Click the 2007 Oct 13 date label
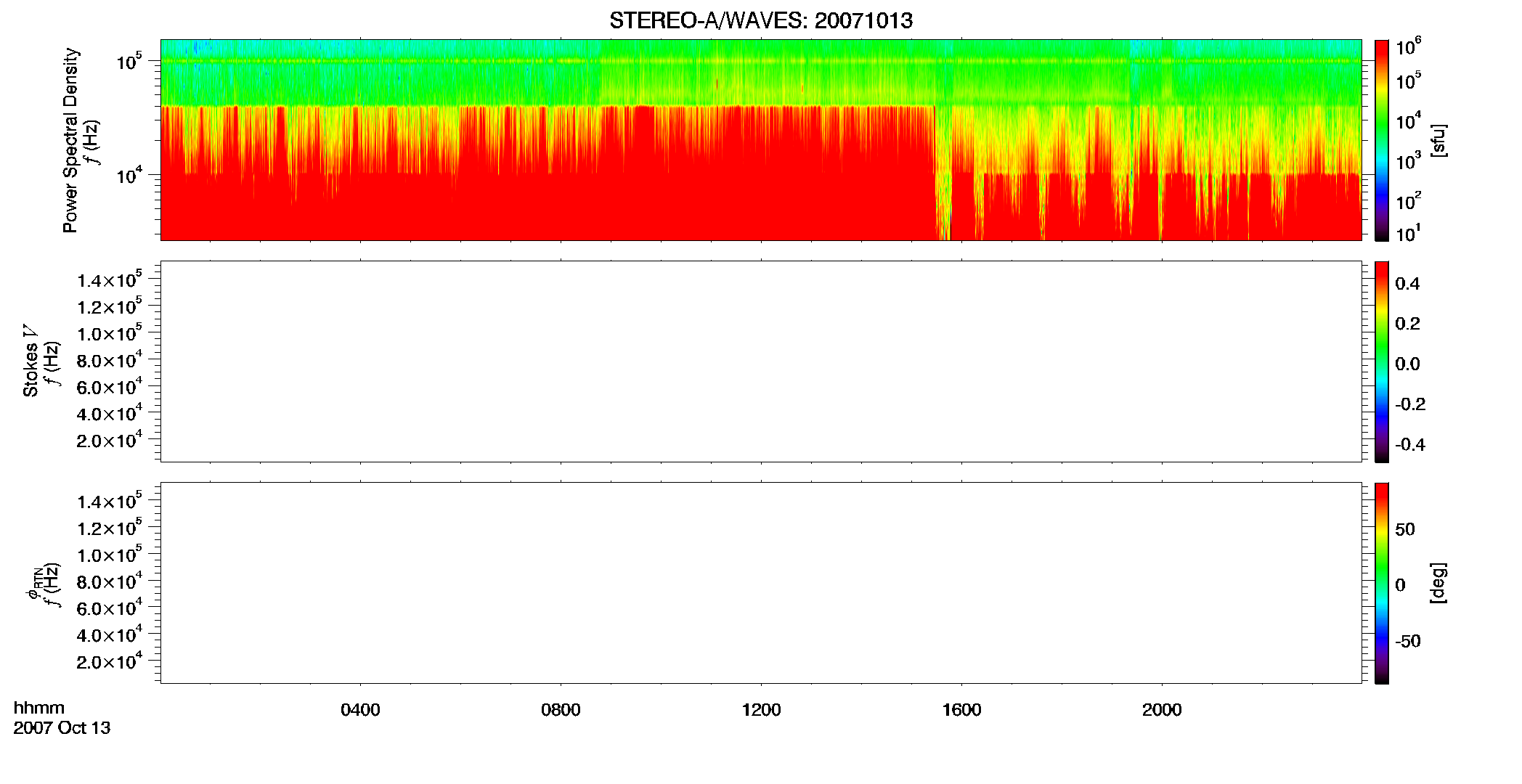This screenshot has width=1522, height=784. pyautogui.click(x=62, y=727)
